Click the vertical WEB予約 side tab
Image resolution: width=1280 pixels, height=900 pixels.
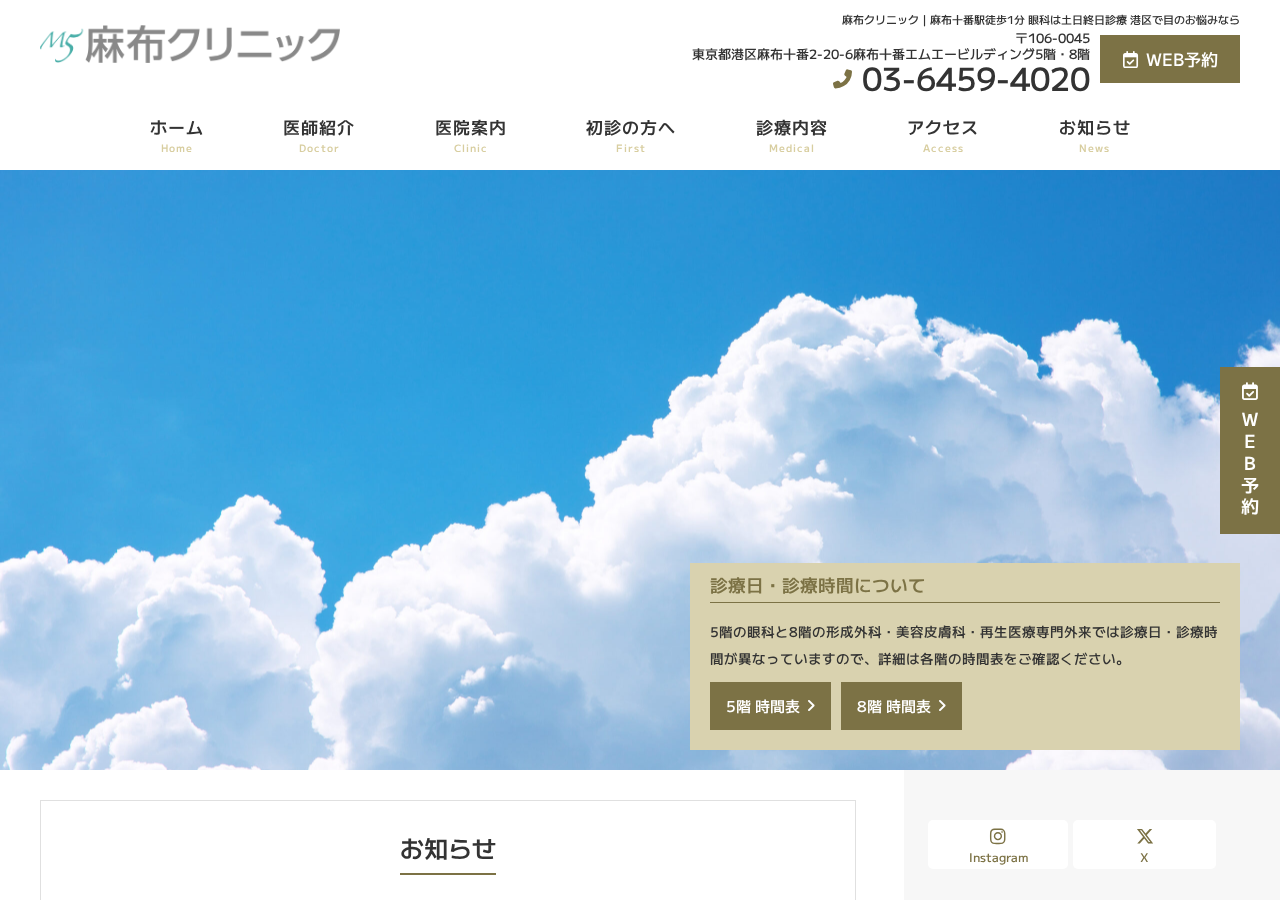tap(1250, 450)
